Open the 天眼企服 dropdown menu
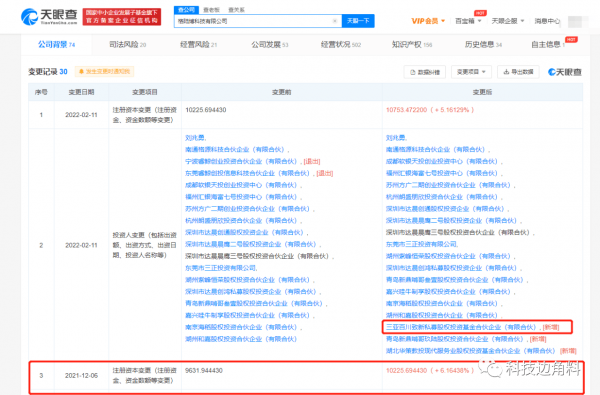The height and width of the screenshot is (395, 600). click(x=507, y=21)
